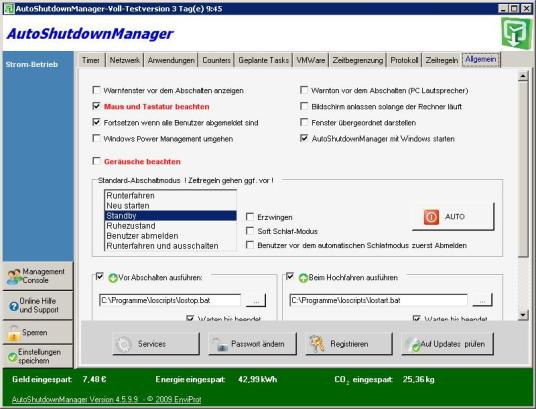Click the Passwort ändern button
The image size is (536, 409).
pos(252,344)
